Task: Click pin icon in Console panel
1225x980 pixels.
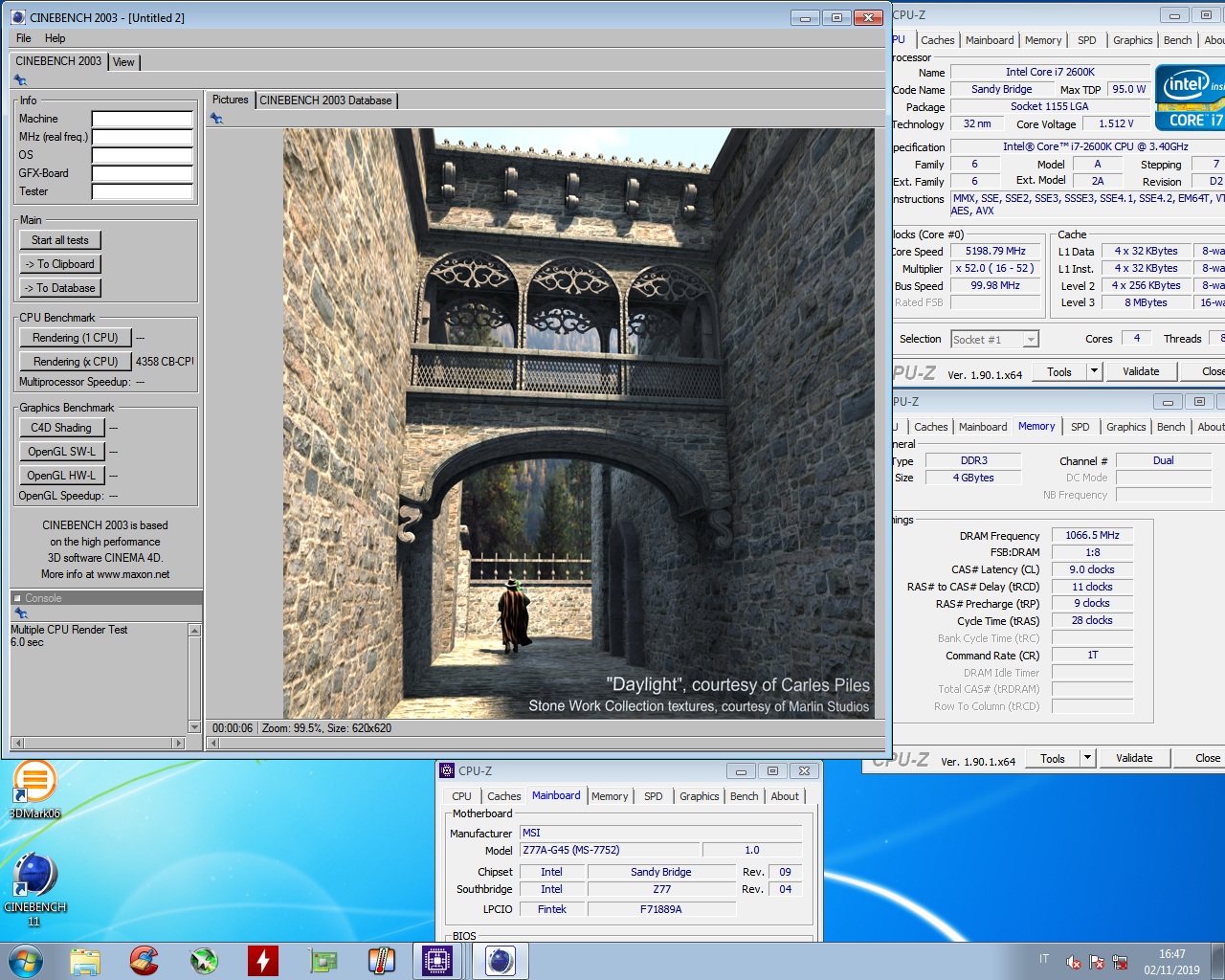Action: coord(21,613)
